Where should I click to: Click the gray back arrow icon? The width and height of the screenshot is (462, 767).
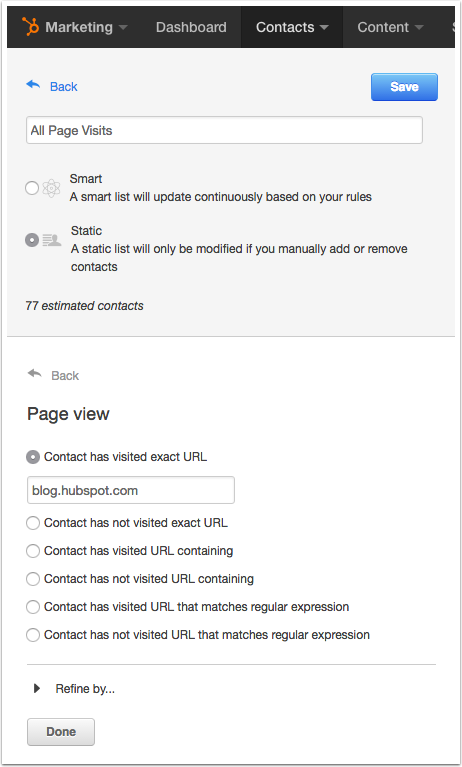(x=35, y=374)
